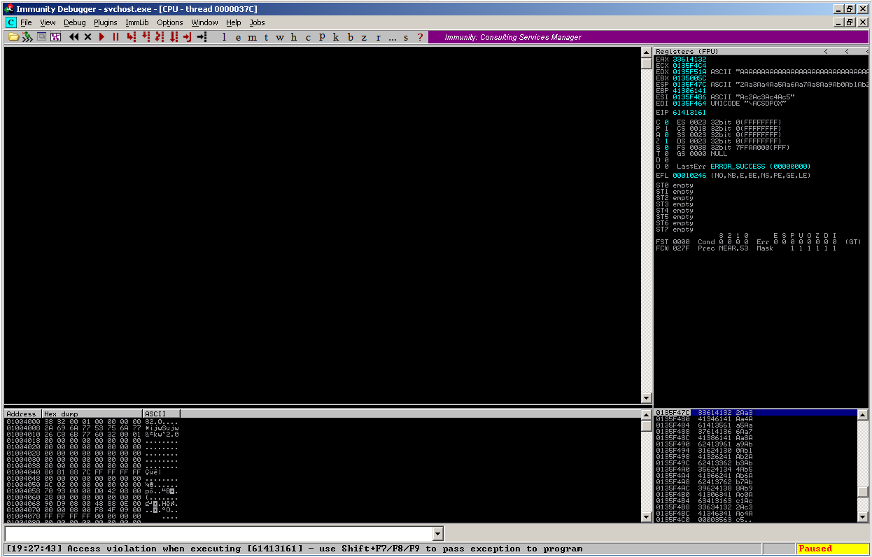This screenshot has width=872, height=557.
Task: Expand the command bar dropdown arrow
Action: tap(435, 534)
